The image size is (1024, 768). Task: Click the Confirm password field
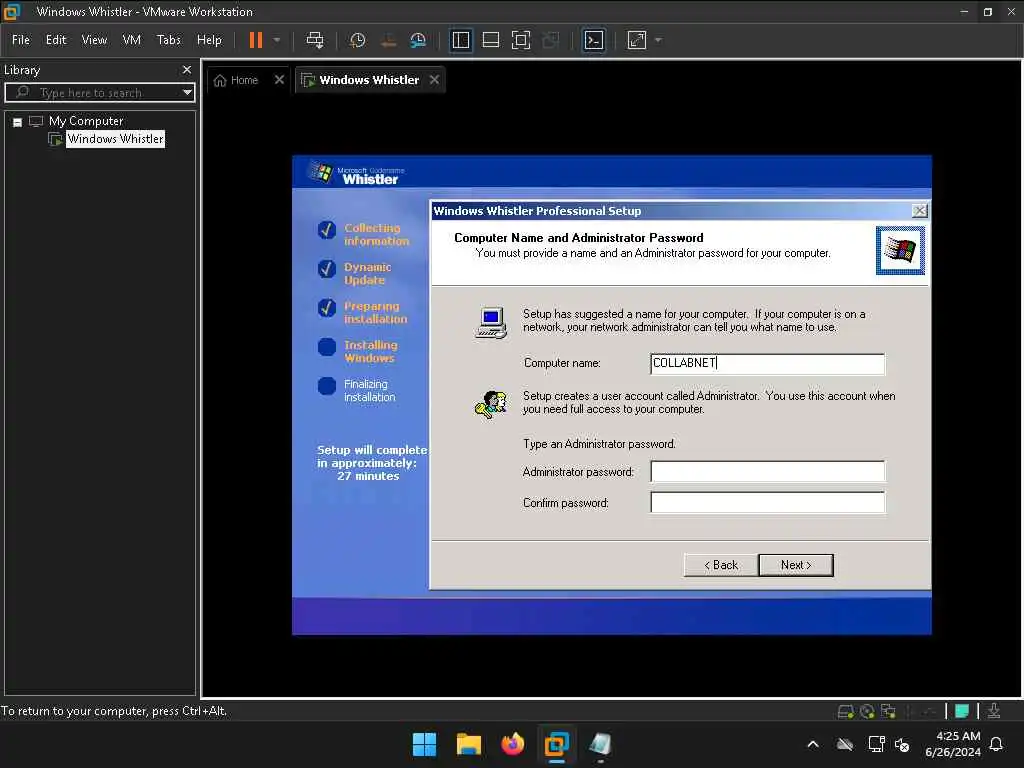(x=767, y=502)
